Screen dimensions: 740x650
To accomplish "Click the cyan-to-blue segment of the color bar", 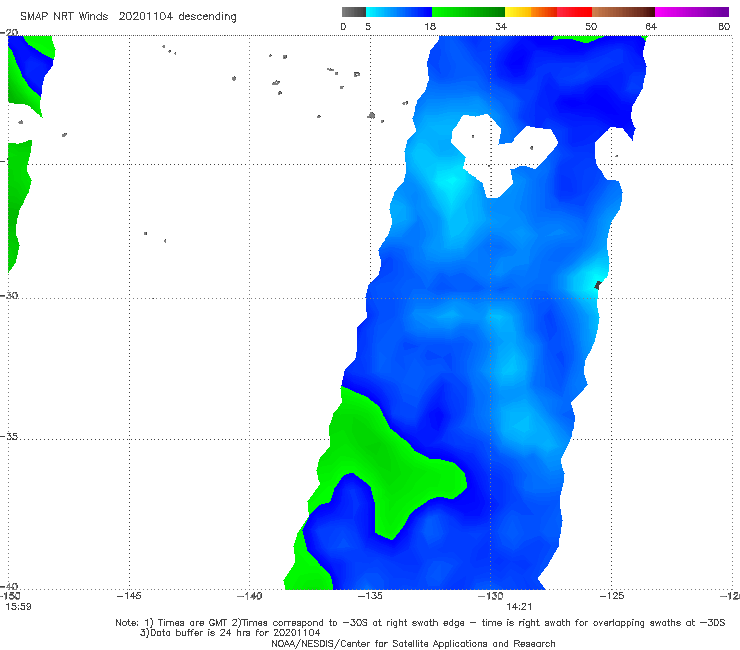I will [399, 12].
